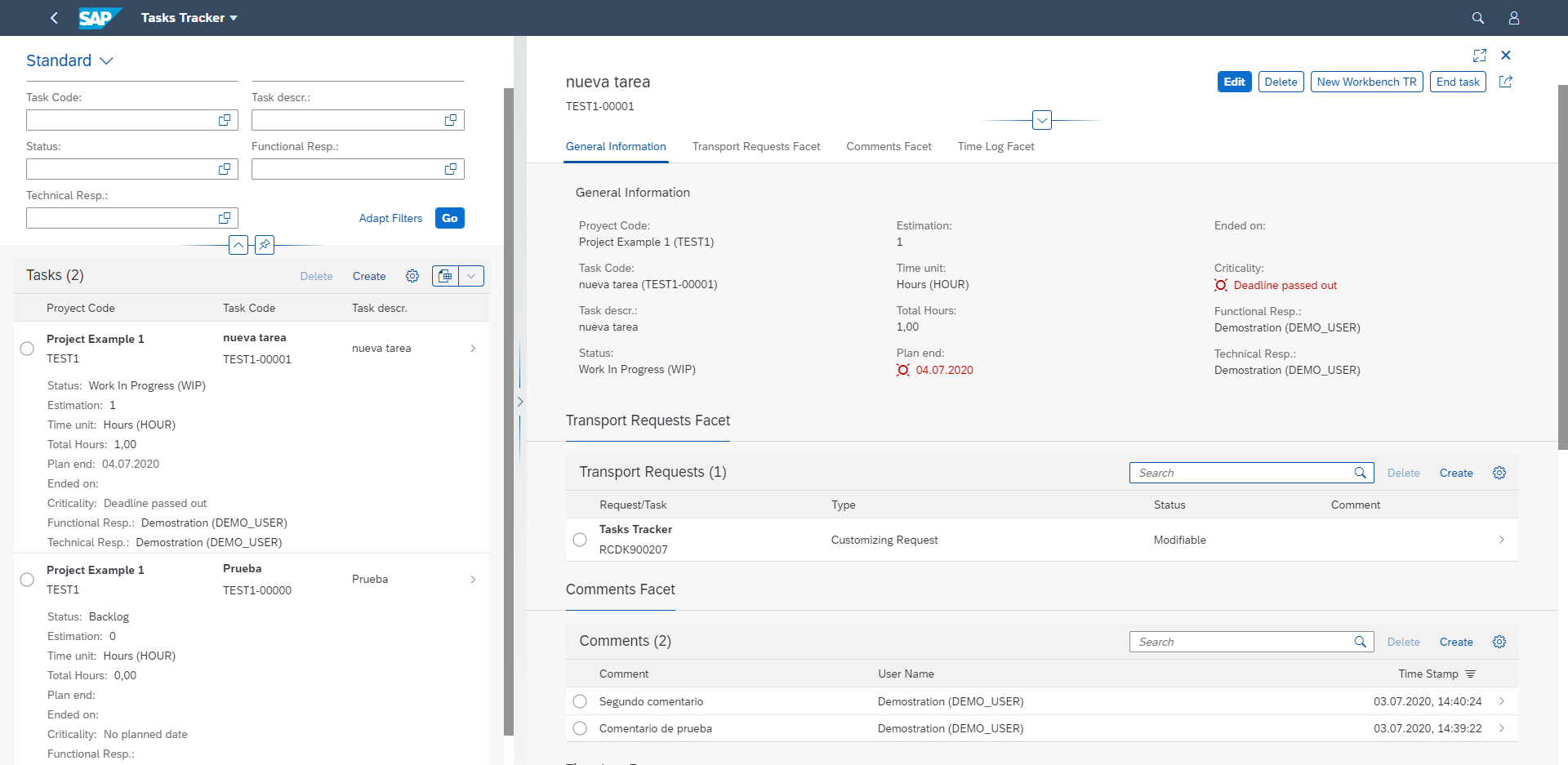This screenshot has width=1568, height=765.
Task: Switch to Transport Requests Facet tab
Action: click(756, 147)
